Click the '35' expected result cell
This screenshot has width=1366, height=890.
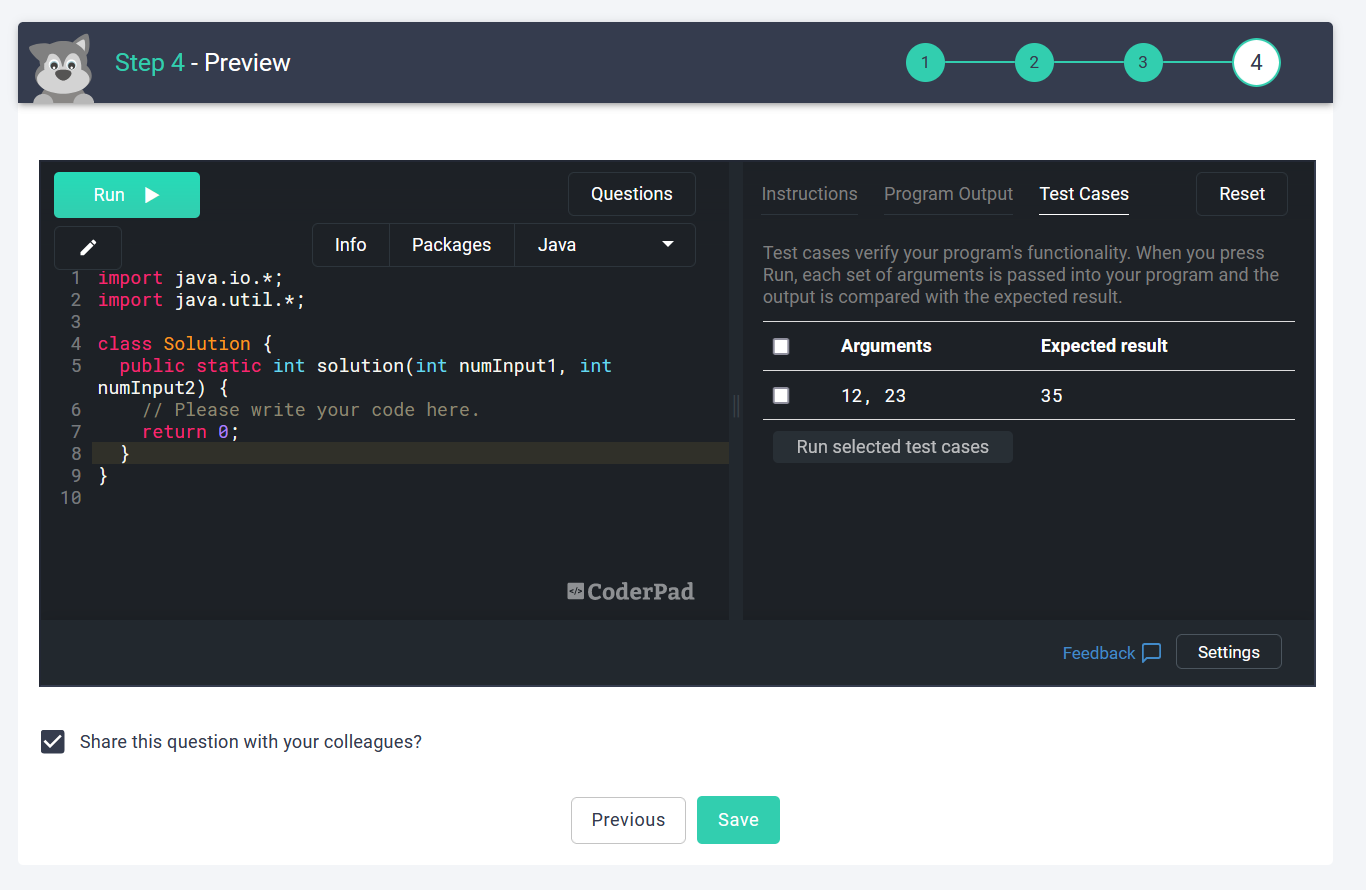pos(1051,396)
